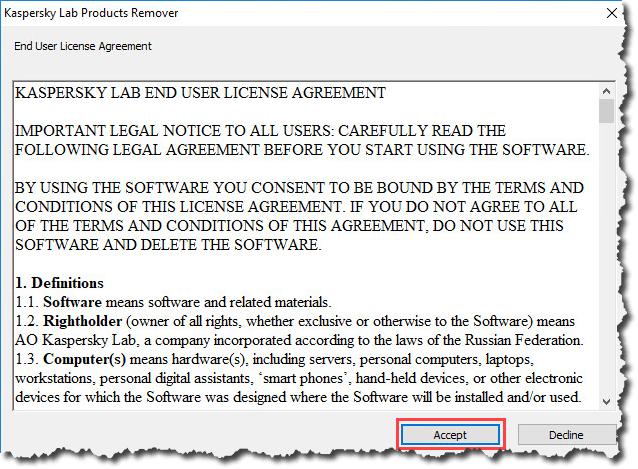
Task: Click the bold word "Computer(s)" in clause 1.3
Action: click(x=85, y=359)
